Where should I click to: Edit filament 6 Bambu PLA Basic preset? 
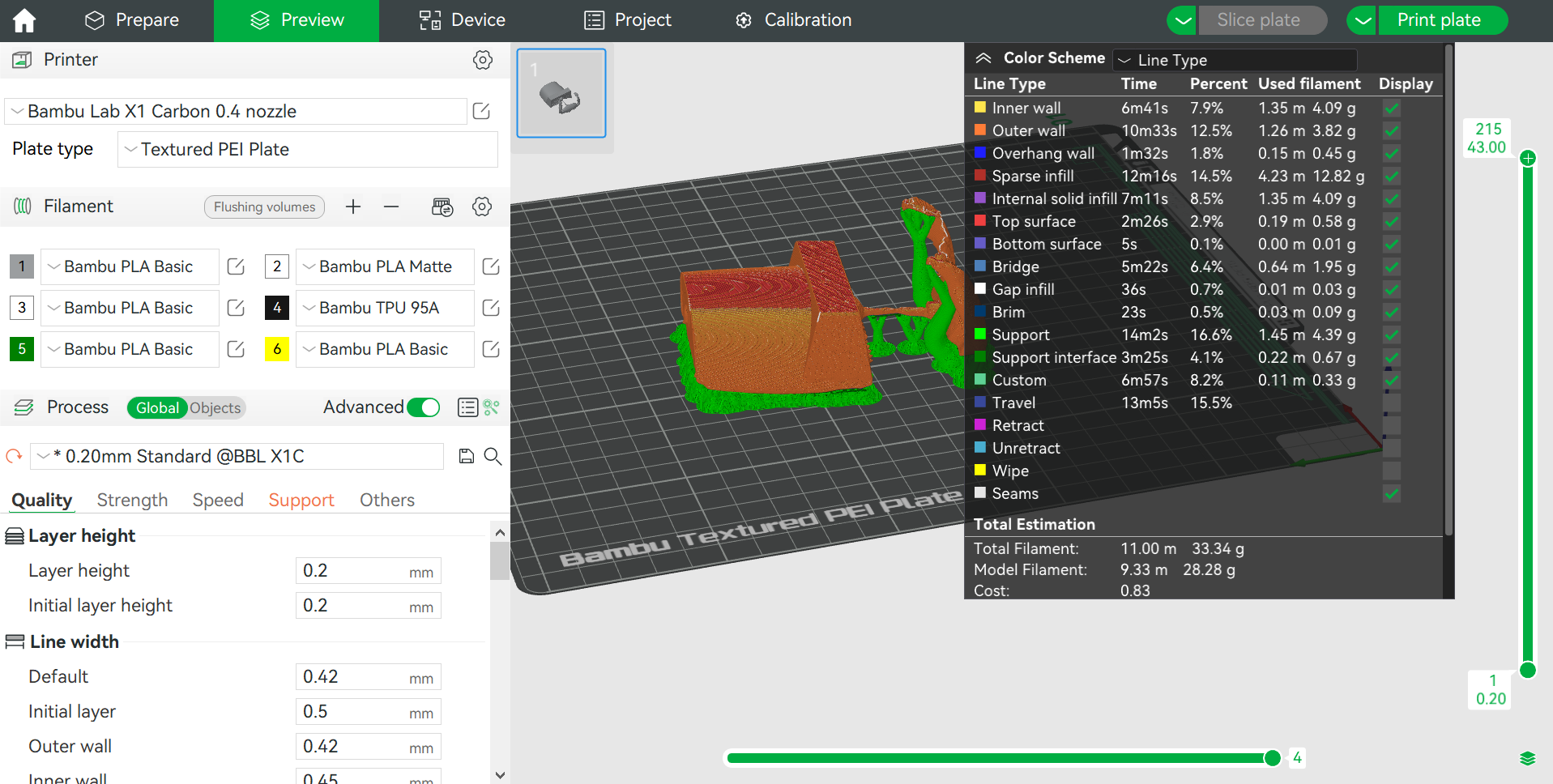pyautogui.click(x=491, y=349)
